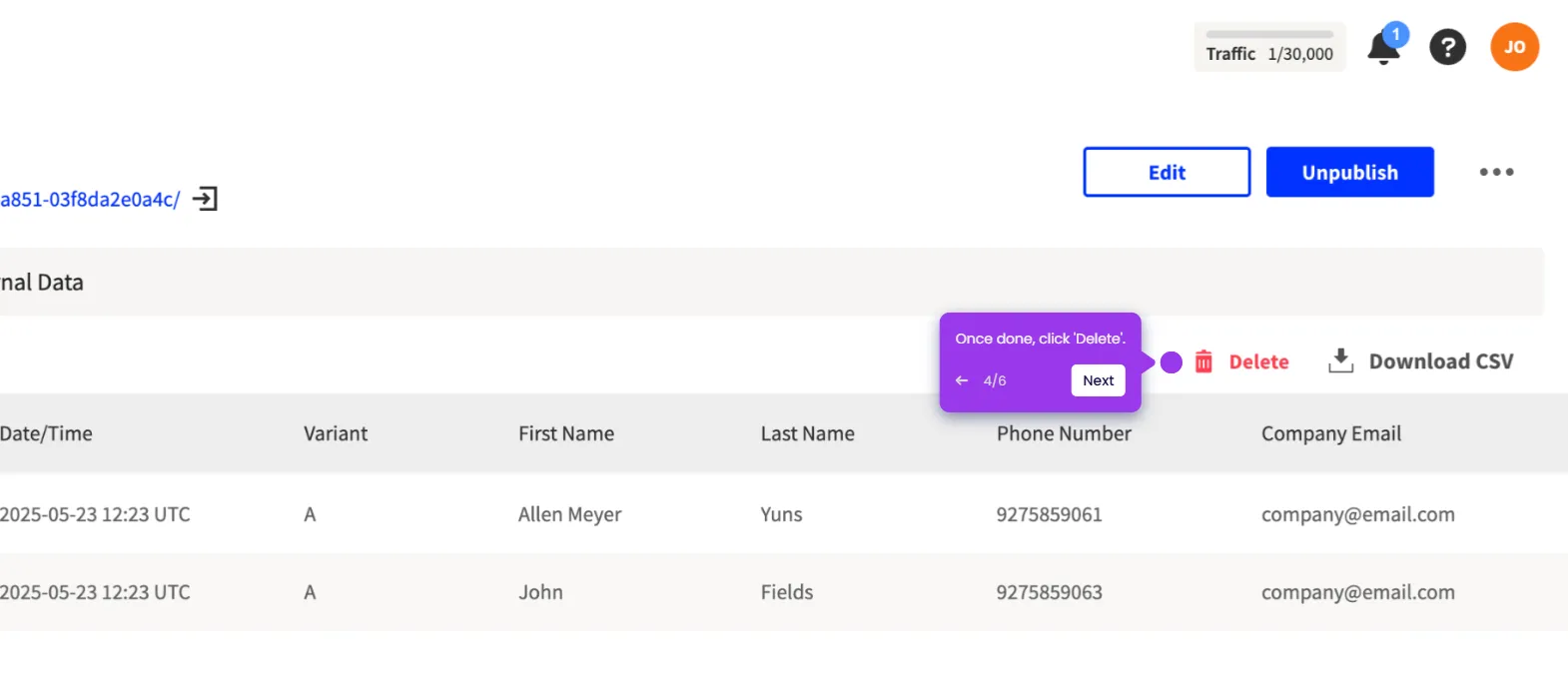Click the Variant column header

(336, 433)
